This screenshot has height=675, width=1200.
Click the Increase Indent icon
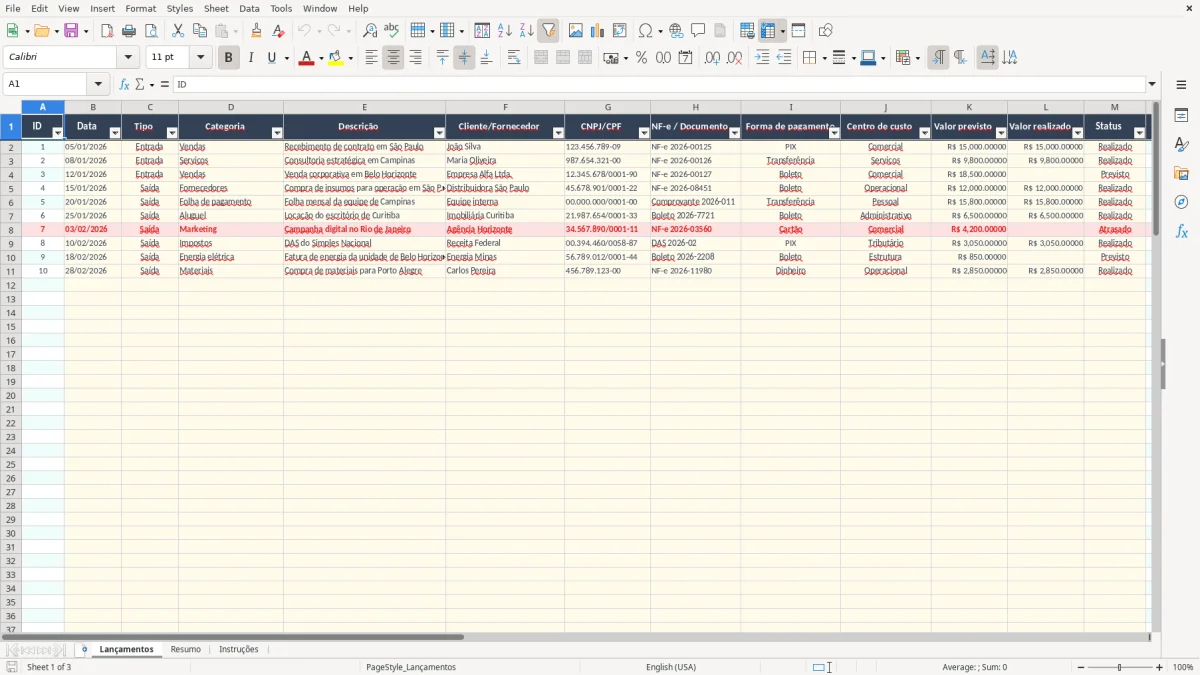point(762,58)
